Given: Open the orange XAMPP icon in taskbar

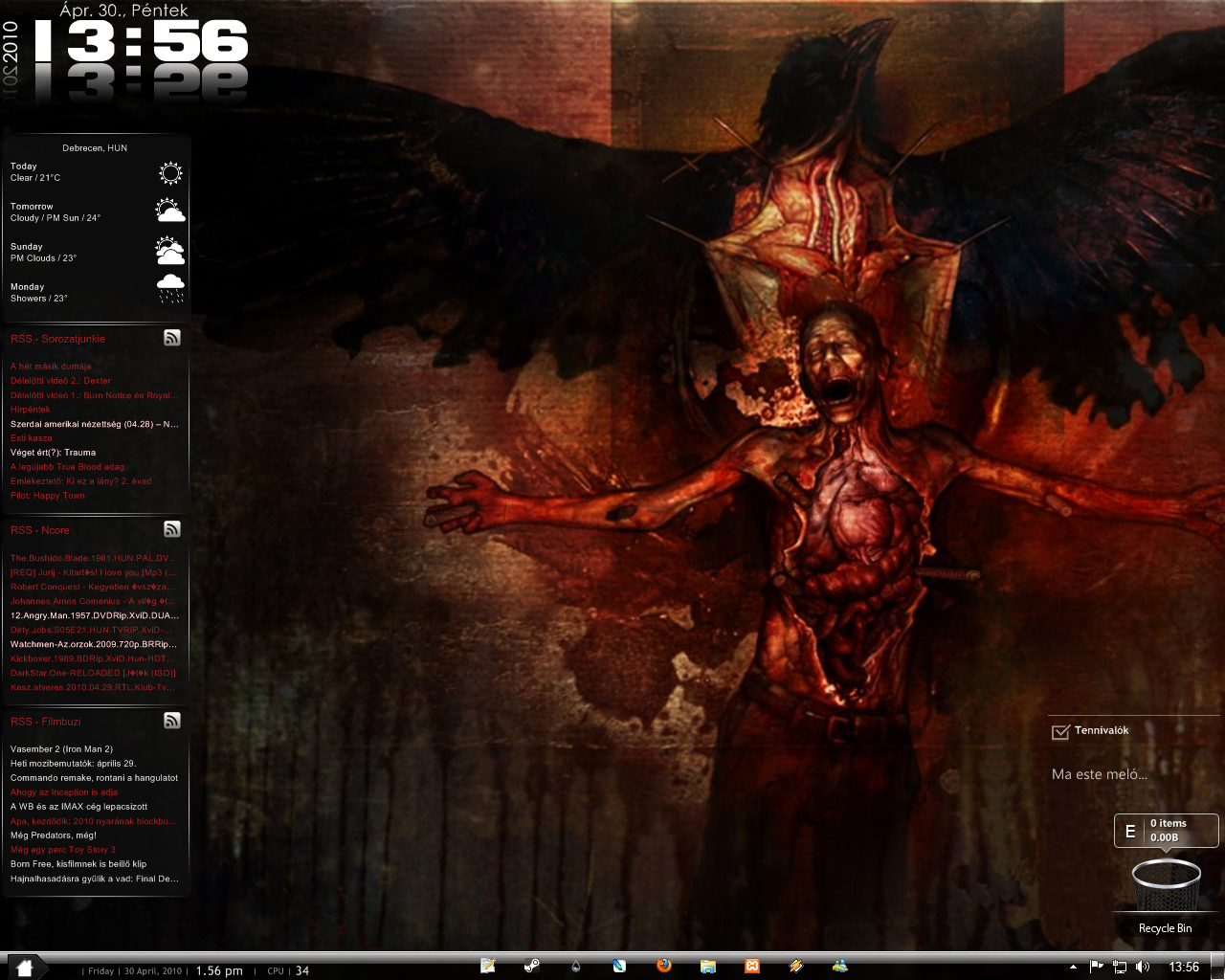Looking at the screenshot, I should 752,967.
